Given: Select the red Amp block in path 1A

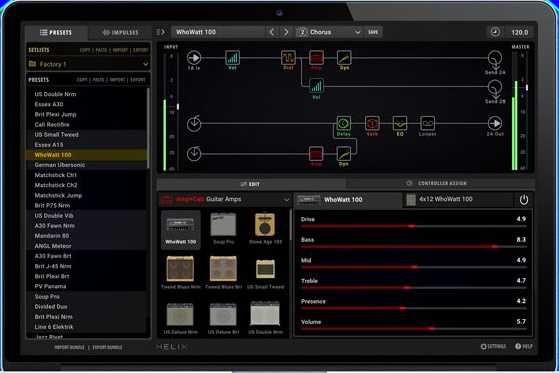Looking at the screenshot, I should (x=316, y=58).
